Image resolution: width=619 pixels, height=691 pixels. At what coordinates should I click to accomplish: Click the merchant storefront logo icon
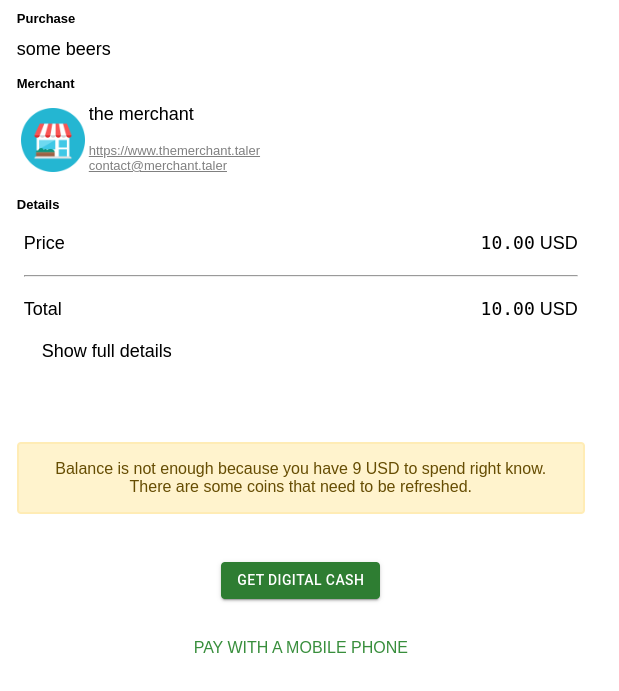point(53,140)
